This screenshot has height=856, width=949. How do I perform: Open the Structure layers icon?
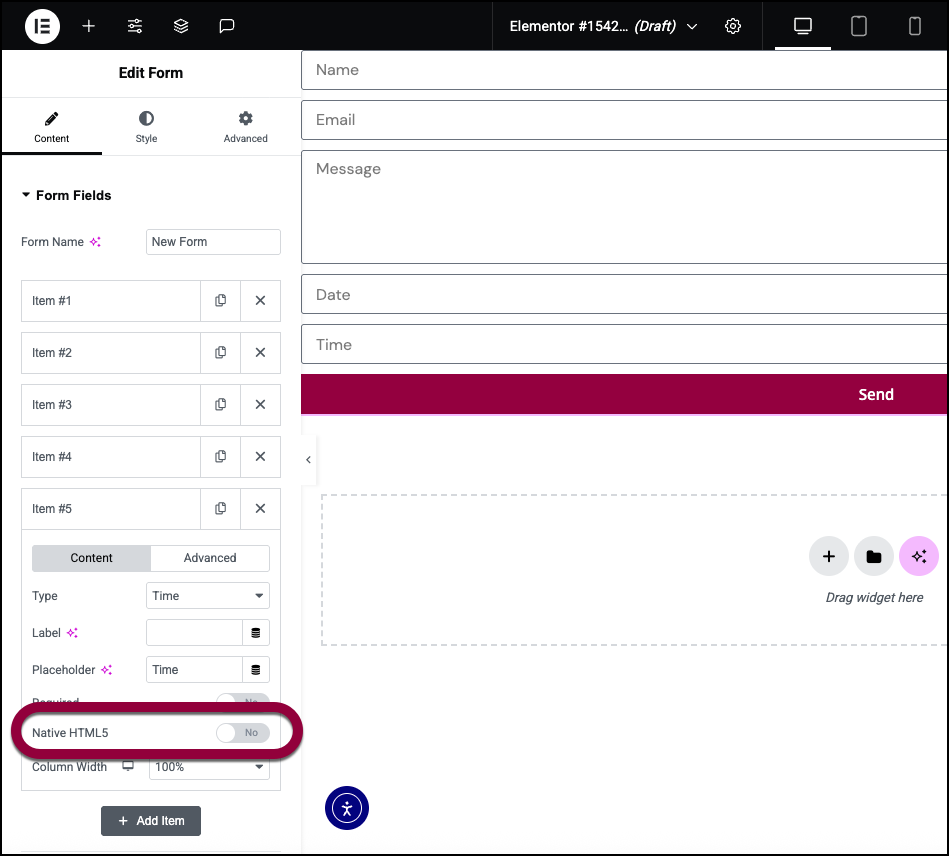pos(181,26)
